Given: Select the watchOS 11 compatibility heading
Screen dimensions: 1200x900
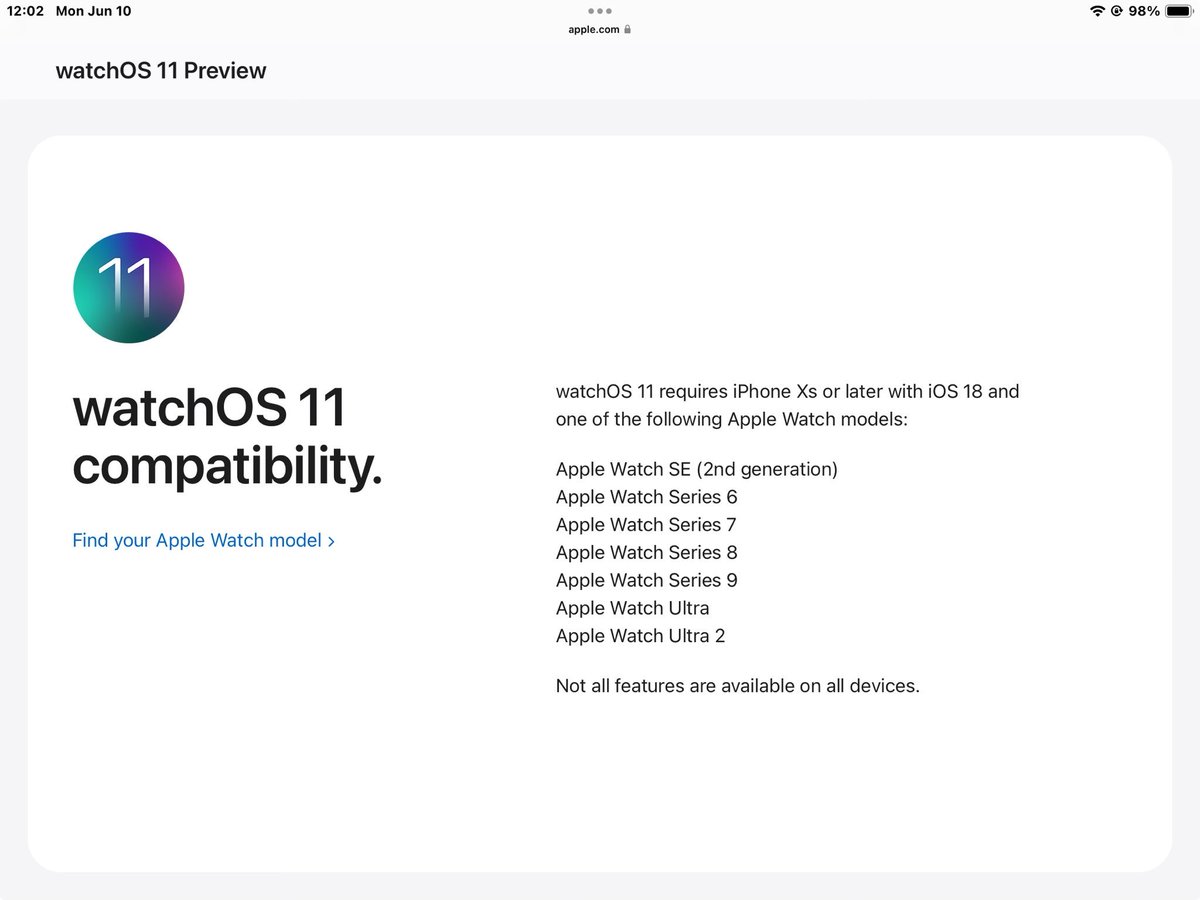Looking at the screenshot, I should [228, 437].
